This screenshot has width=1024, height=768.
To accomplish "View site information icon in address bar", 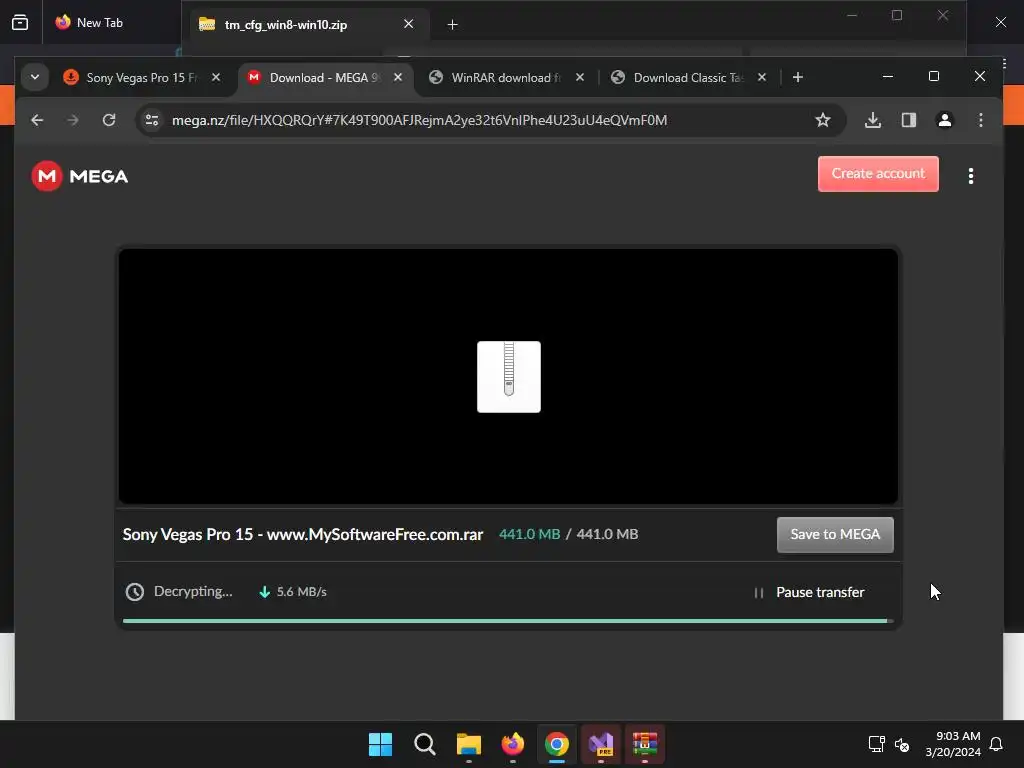I will tap(152, 120).
